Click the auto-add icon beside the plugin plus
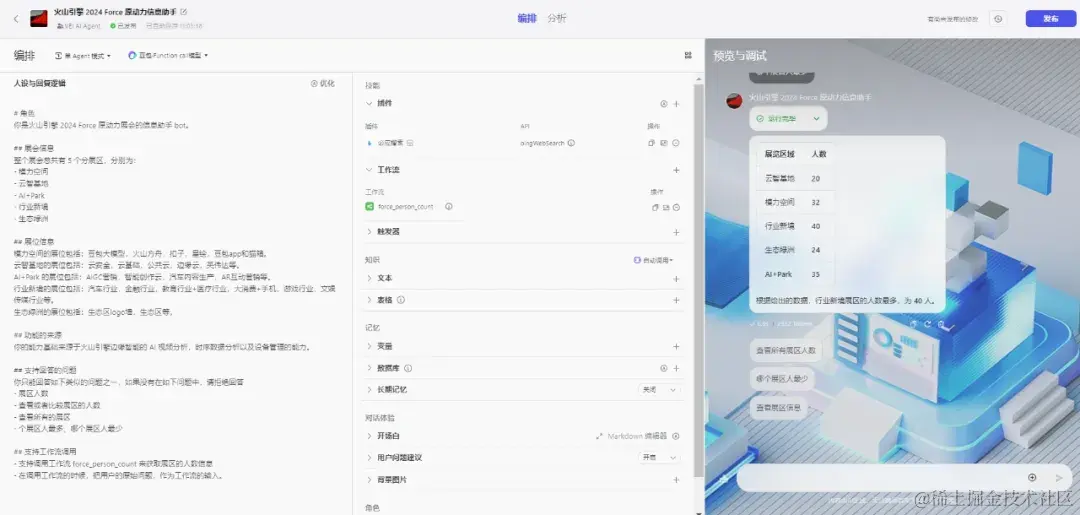 [664, 104]
